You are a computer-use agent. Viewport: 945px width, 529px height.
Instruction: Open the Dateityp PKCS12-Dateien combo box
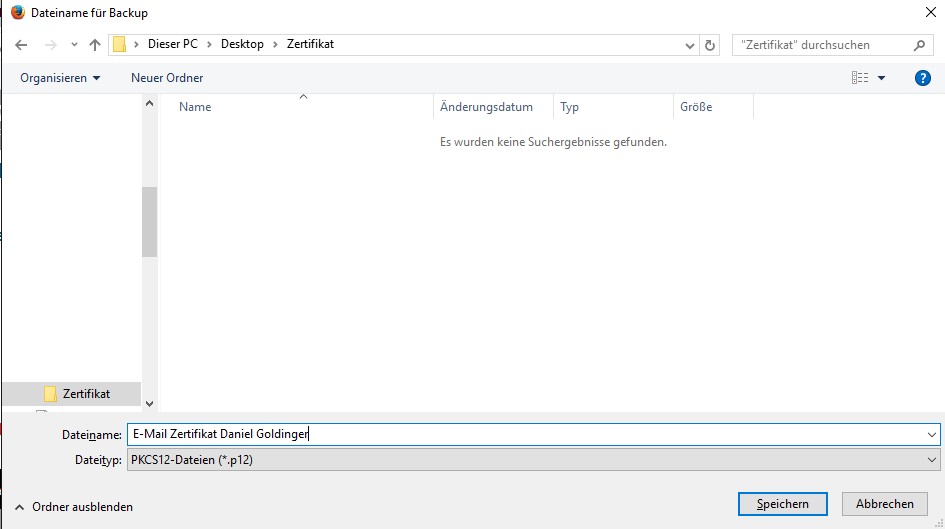533,460
